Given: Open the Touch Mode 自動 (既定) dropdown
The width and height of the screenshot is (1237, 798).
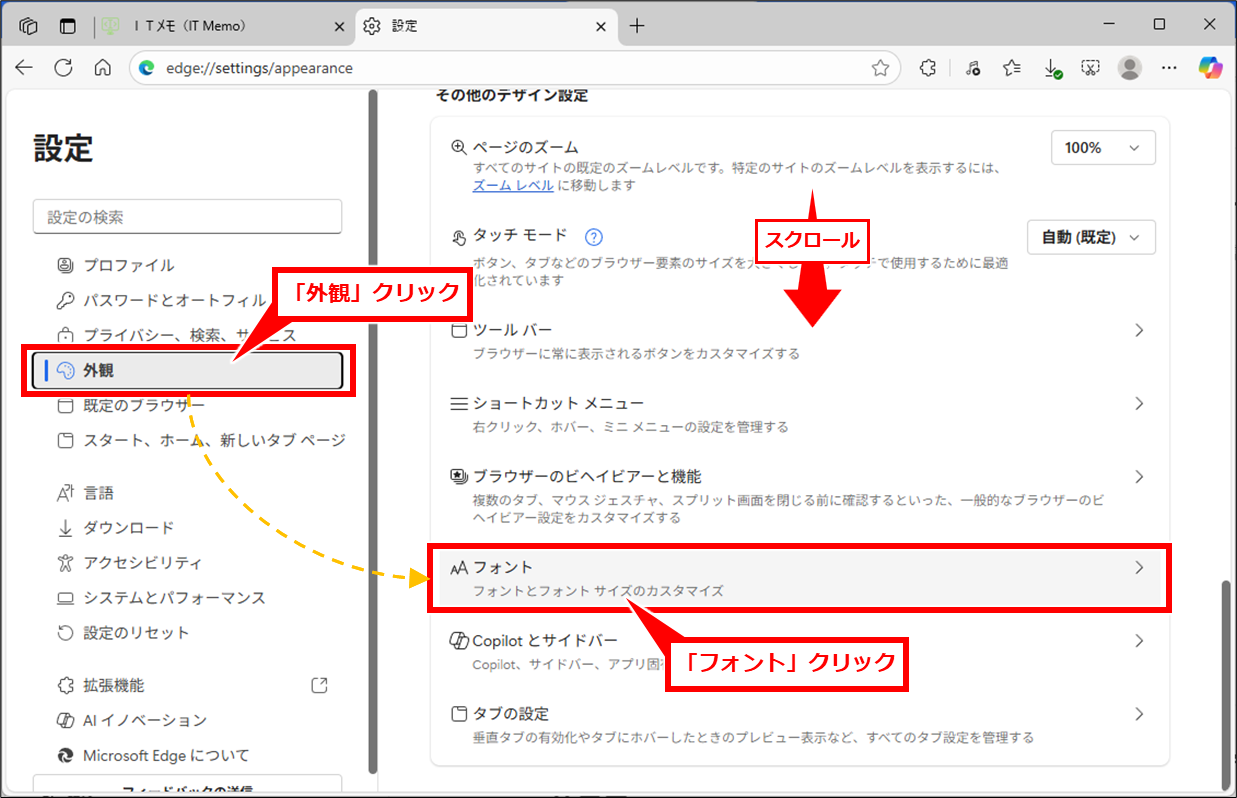Looking at the screenshot, I should tap(1091, 238).
